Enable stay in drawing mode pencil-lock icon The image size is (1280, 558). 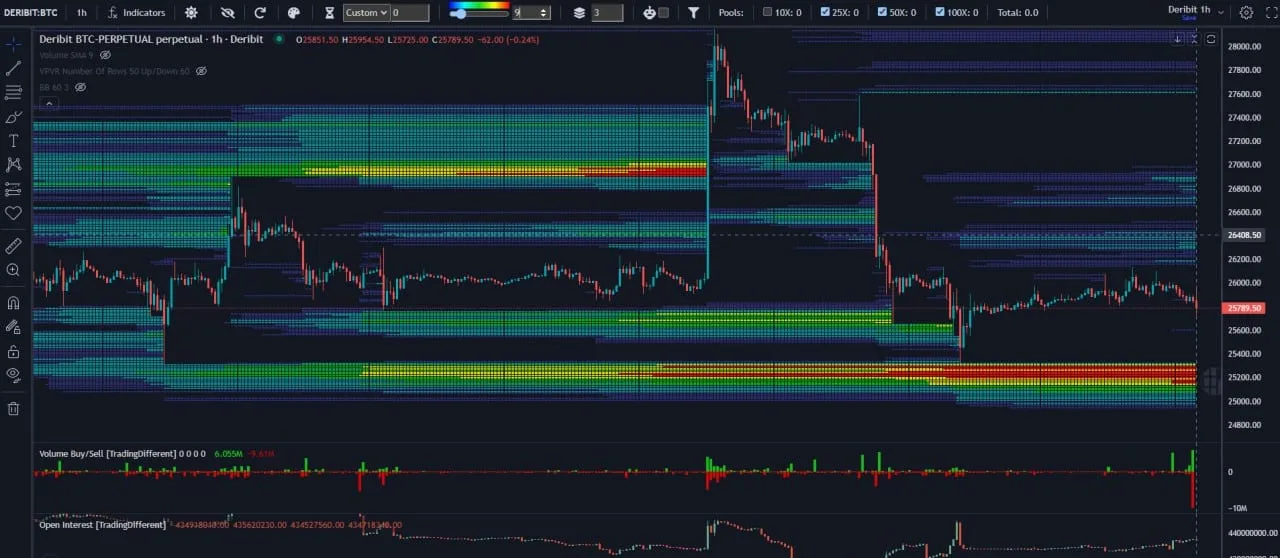(13, 327)
